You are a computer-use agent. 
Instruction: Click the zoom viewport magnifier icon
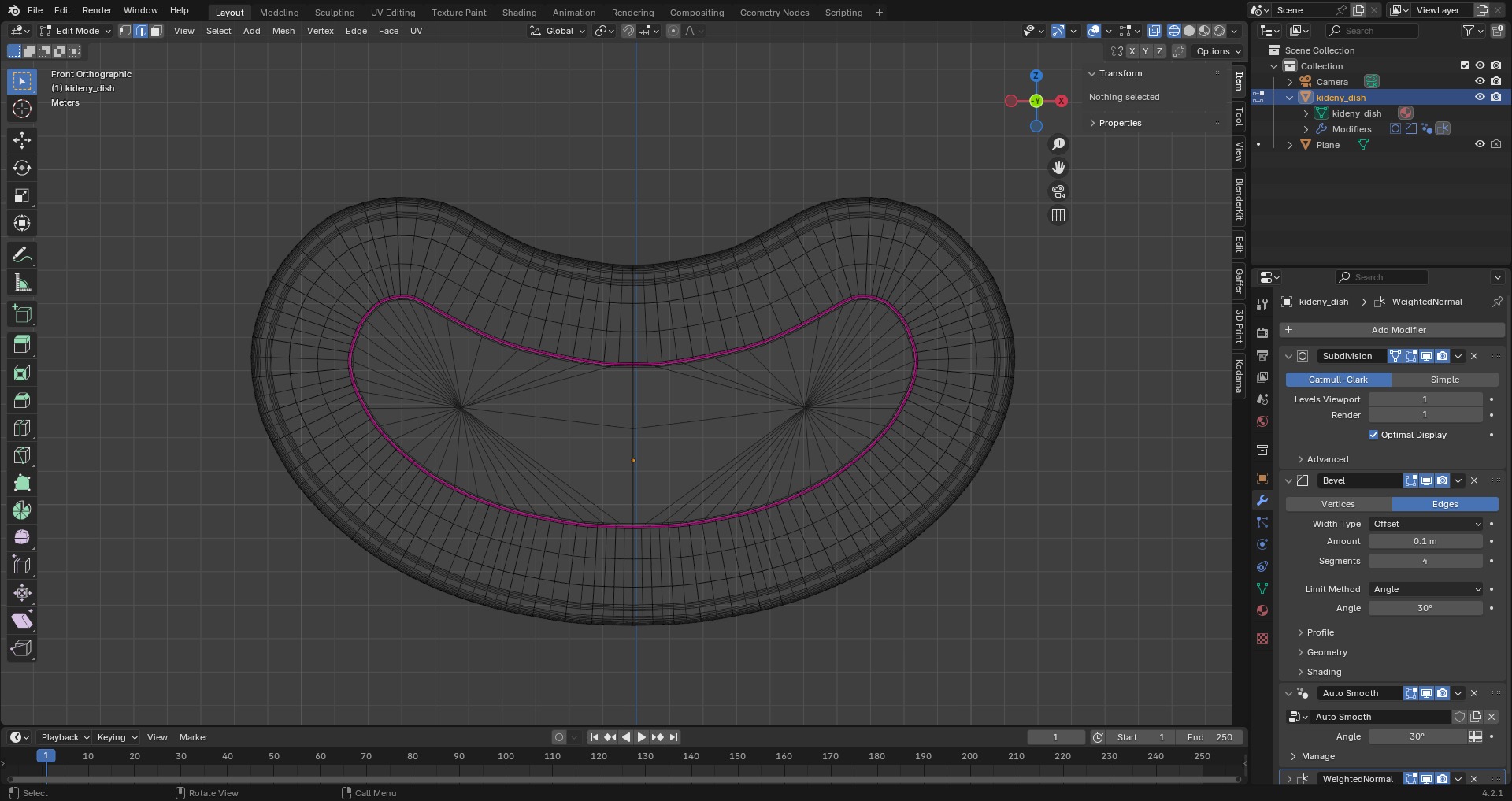[x=1058, y=144]
